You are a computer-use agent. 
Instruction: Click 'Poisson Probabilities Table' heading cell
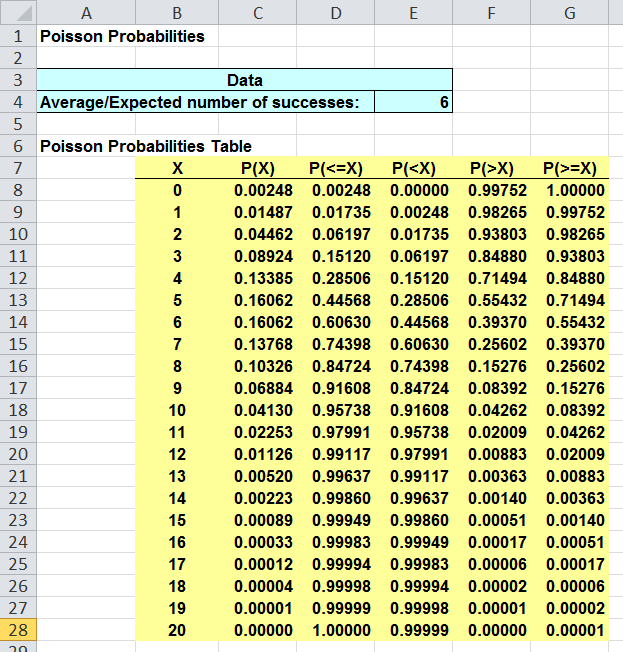pos(146,146)
